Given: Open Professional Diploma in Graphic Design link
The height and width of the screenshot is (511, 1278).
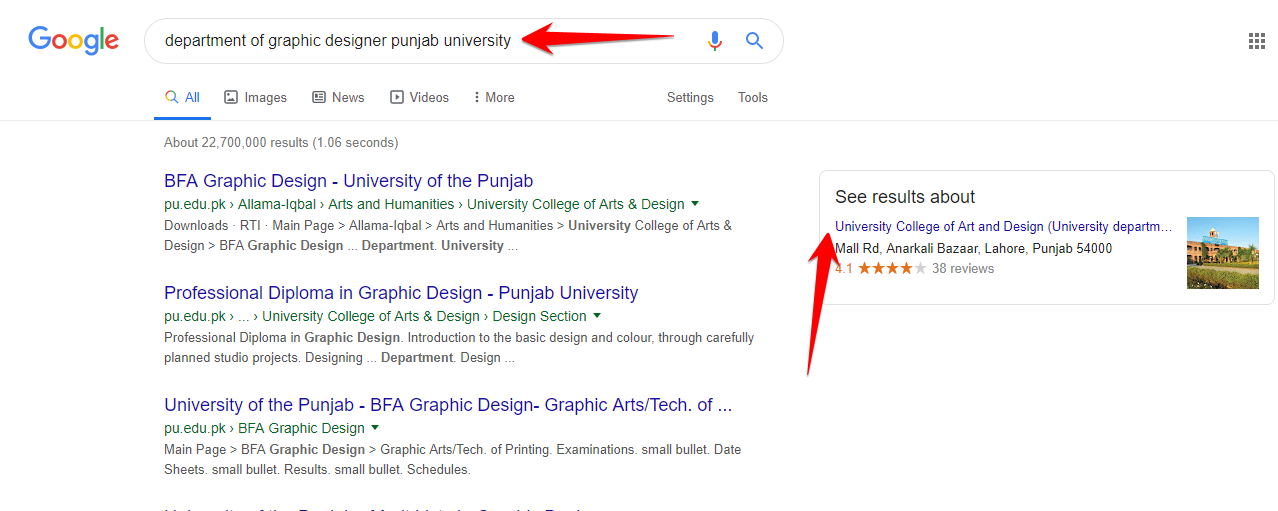Looking at the screenshot, I should click(x=401, y=293).
